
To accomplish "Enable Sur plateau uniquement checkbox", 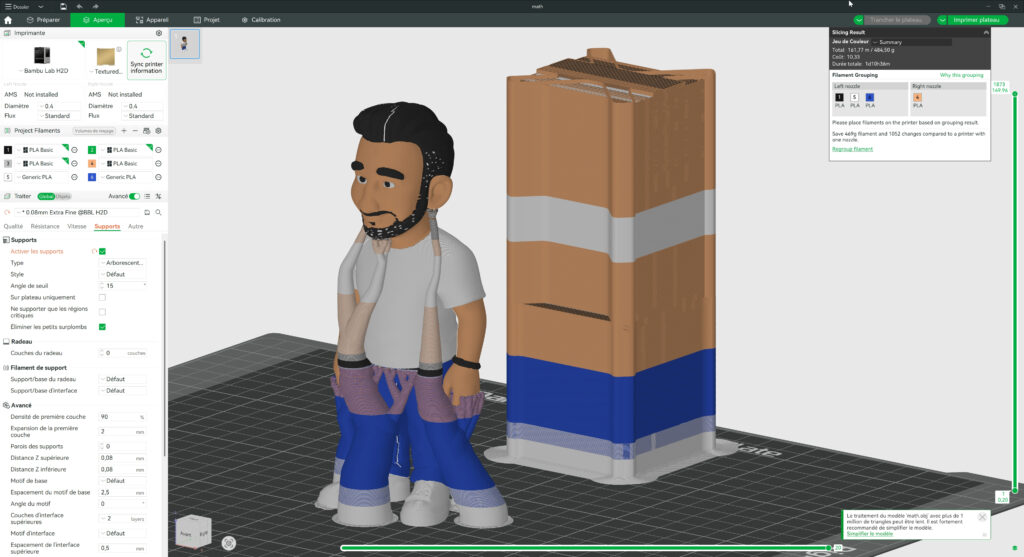I will point(102,297).
